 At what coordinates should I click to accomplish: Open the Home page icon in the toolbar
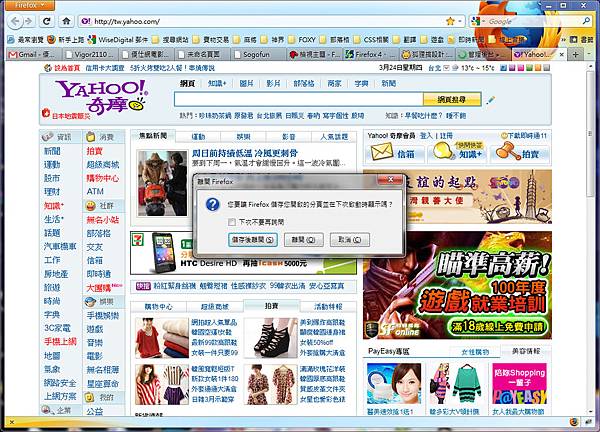[x=66, y=21]
